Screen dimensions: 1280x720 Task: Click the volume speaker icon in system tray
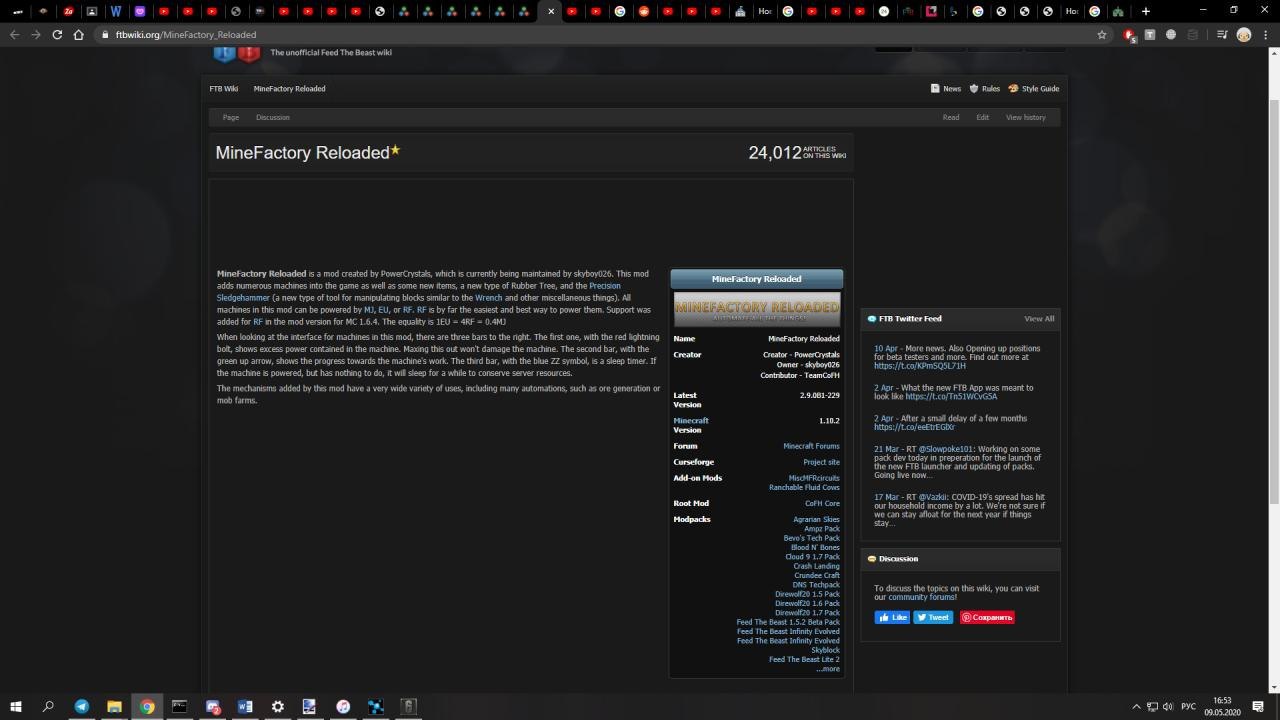click(x=1167, y=706)
